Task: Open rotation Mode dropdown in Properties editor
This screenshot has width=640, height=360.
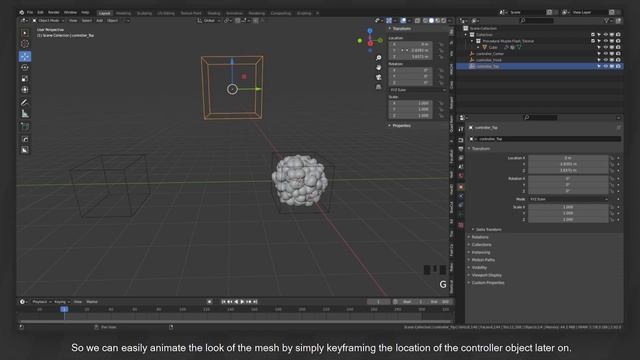Action: click(568, 199)
